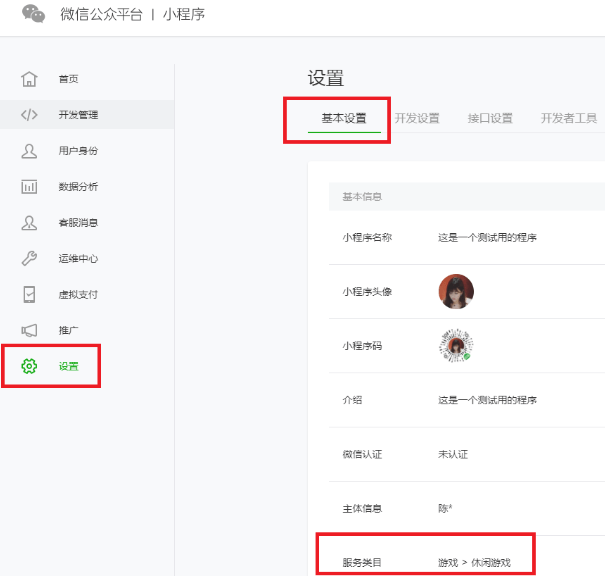This screenshot has width=605, height=579.
Task: Click the phone payment icon for 虚拟支付
Action: 29,295
